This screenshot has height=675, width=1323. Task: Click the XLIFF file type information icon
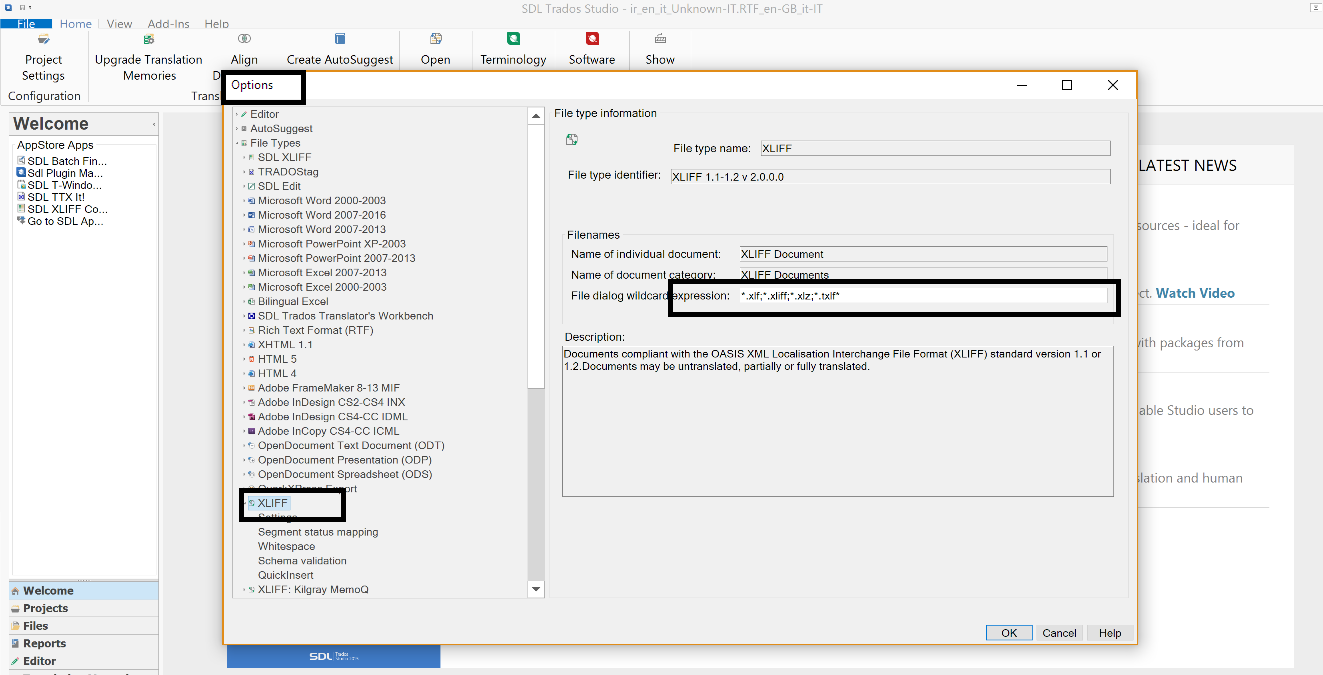pos(572,139)
